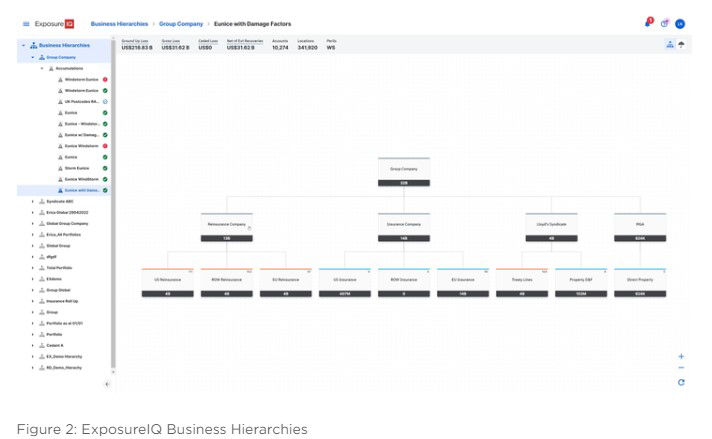Click red status icon on Windstorm Eunice row

pos(105,79)
